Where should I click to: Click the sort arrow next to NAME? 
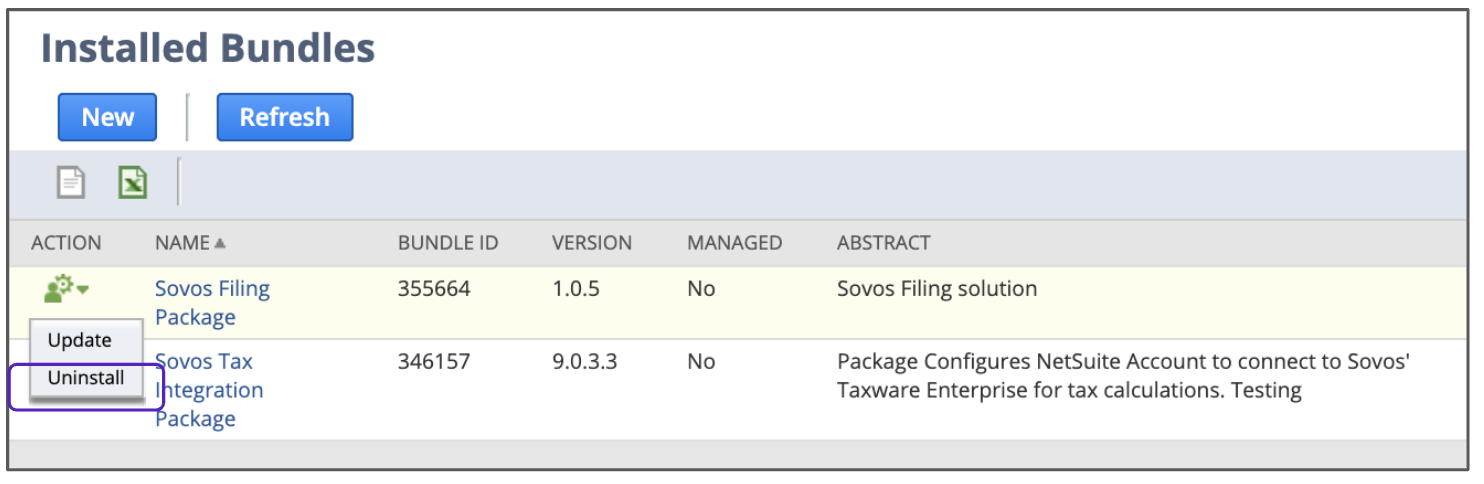(220, 243)
